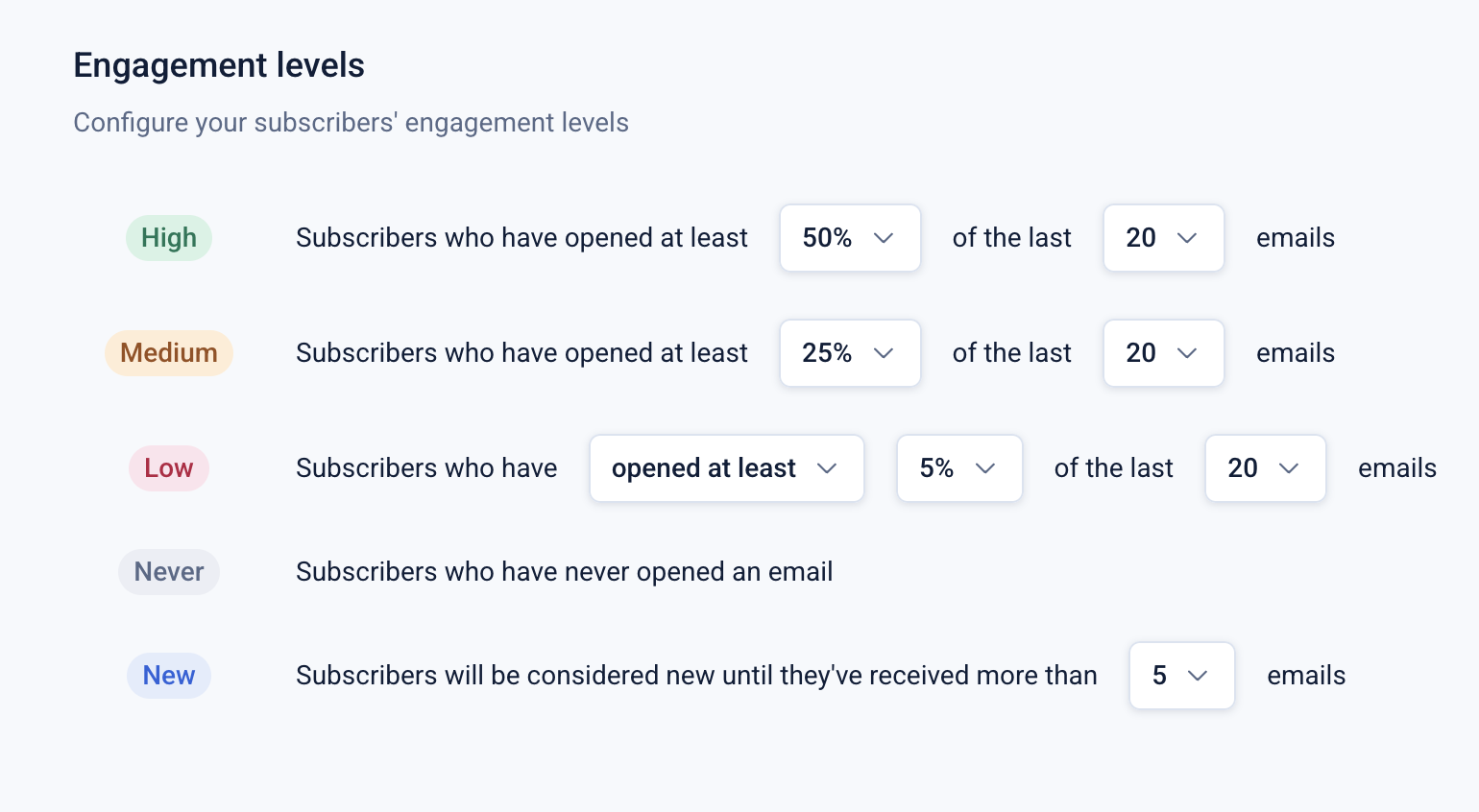The image size is (1479, 812).
Task: Click the gray Never engagement badge
Action: 169,572
